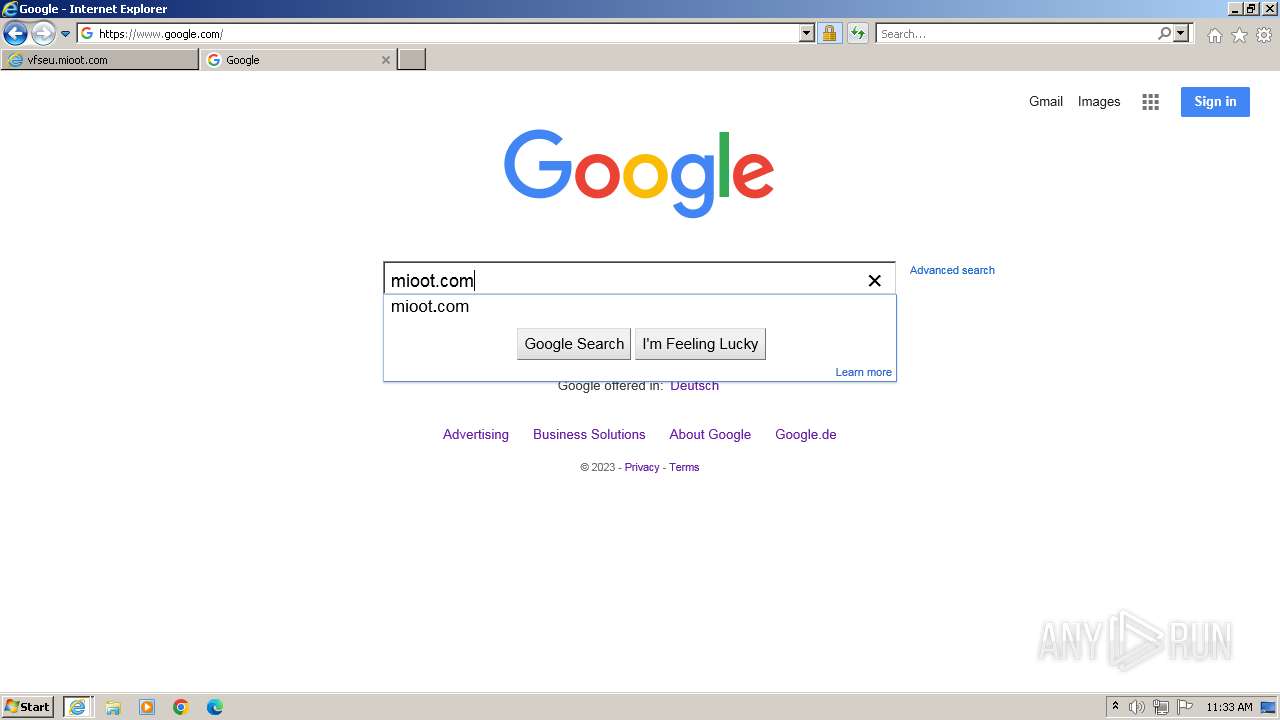This screenshot has height=720, width=1280.
Task: Click I'm Feeling Lucky button
Action: 700,344
